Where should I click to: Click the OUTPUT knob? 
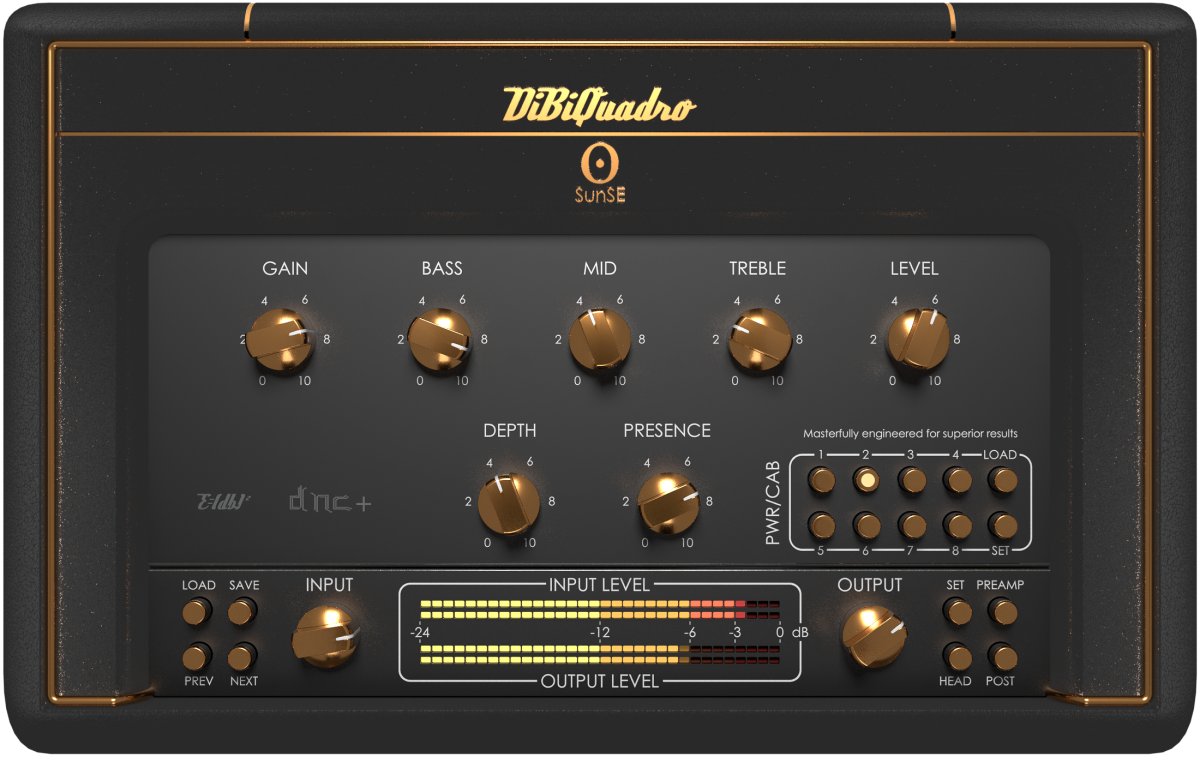(874, 637)
